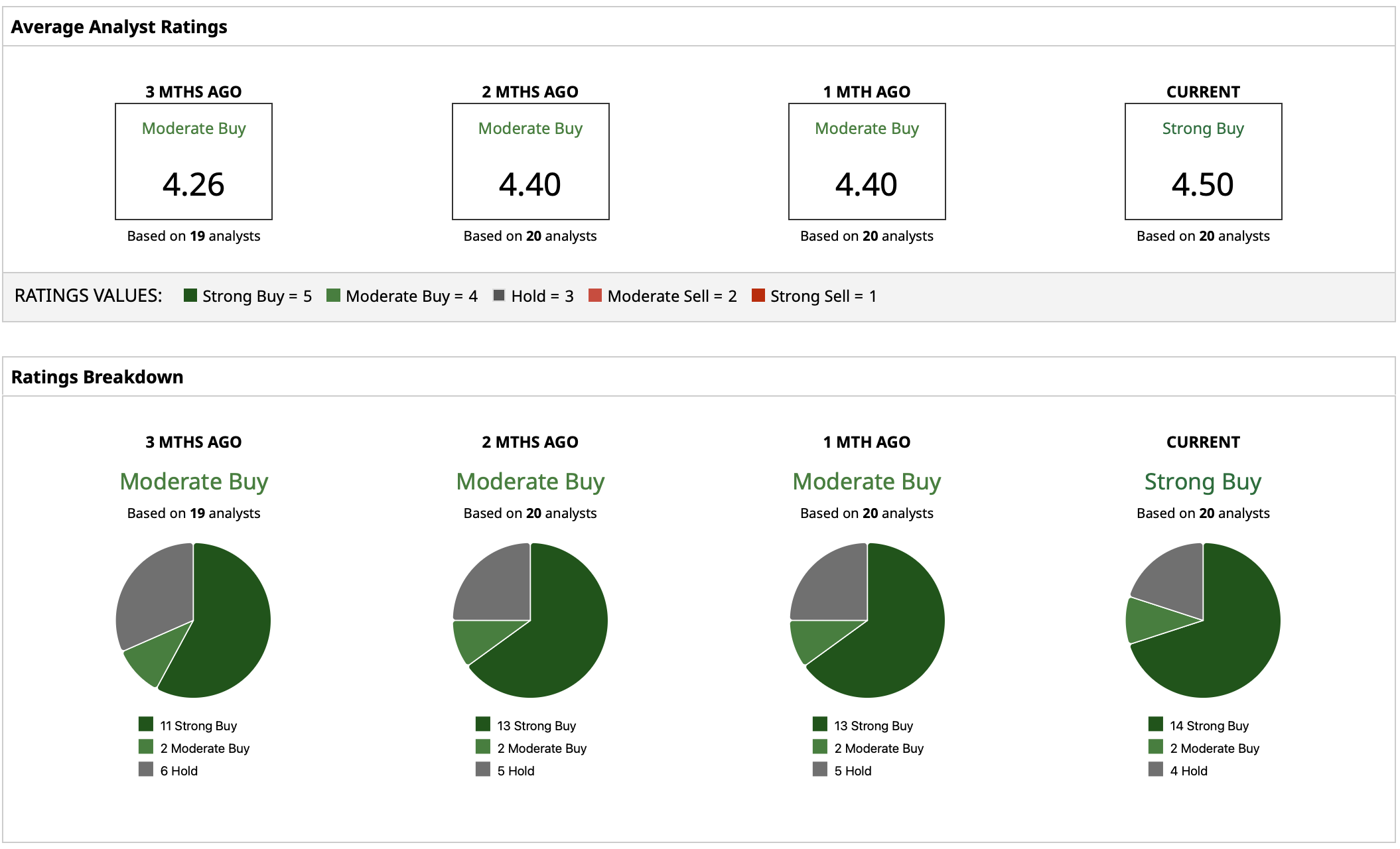The image size is (1400, 849).
Task: Click the Current 4.50 rating box
Action: point(1203,162)
